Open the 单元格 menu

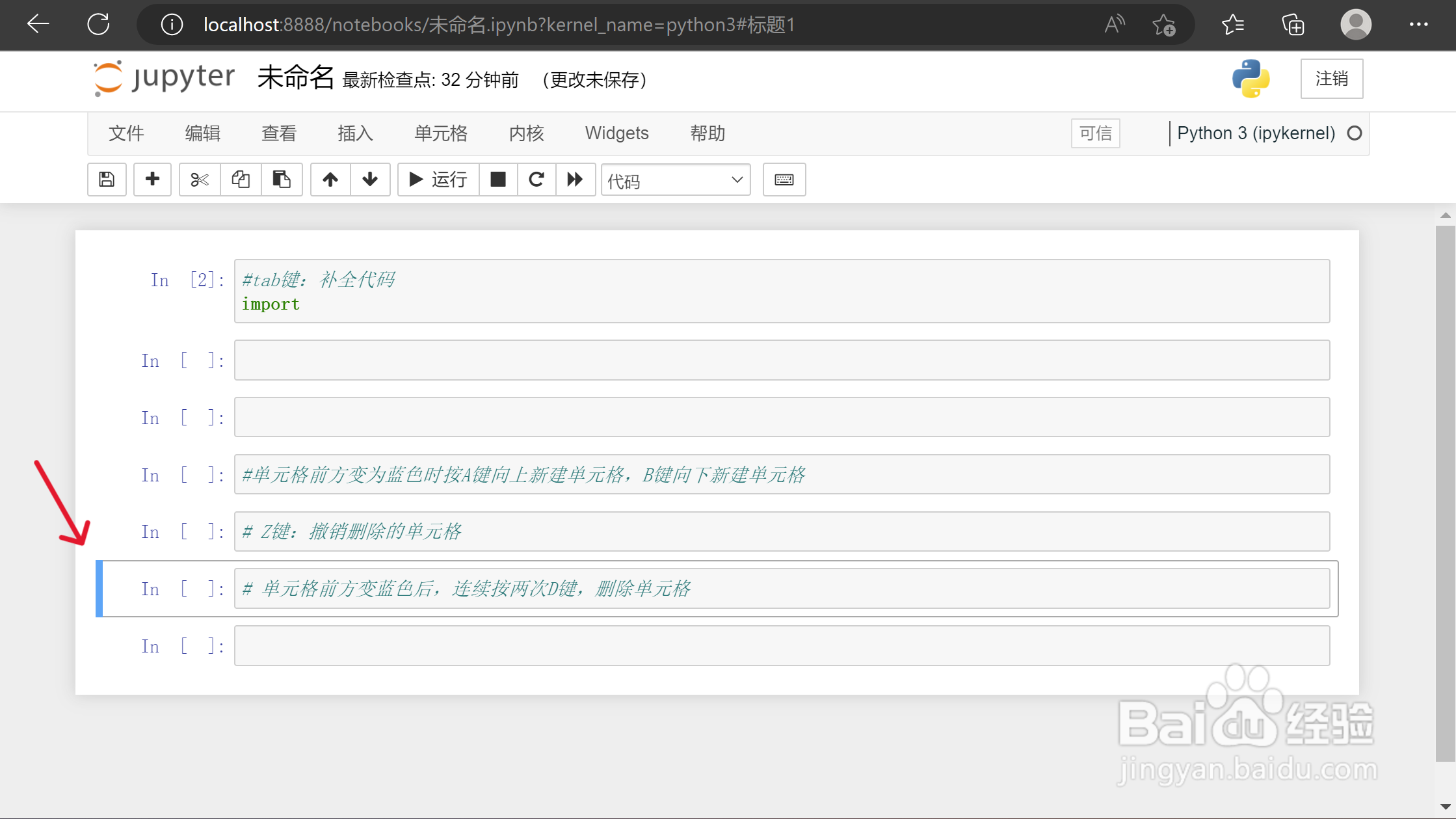(x=441, y=133)
